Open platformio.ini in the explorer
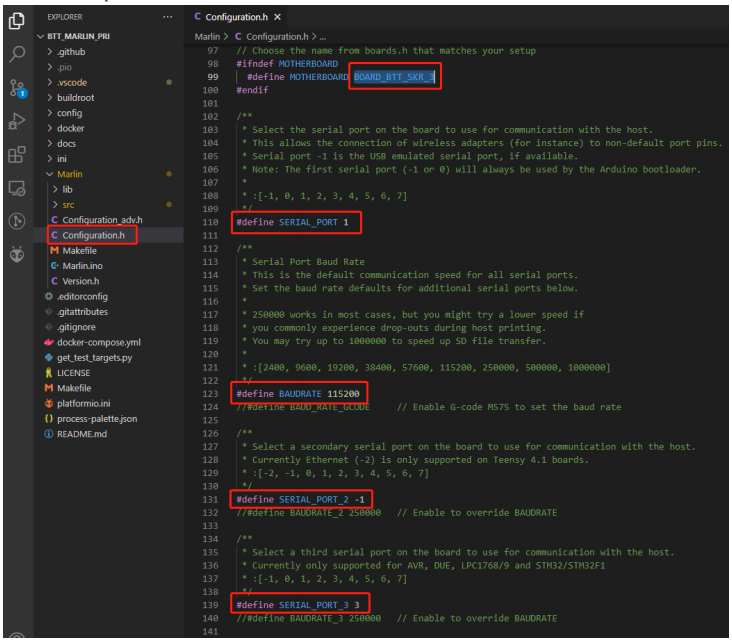 click(88, 403)
